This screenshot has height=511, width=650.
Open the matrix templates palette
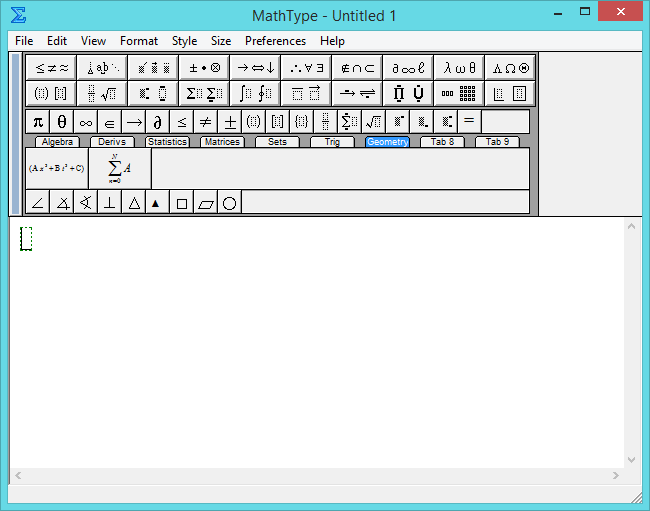pos(459,93)
